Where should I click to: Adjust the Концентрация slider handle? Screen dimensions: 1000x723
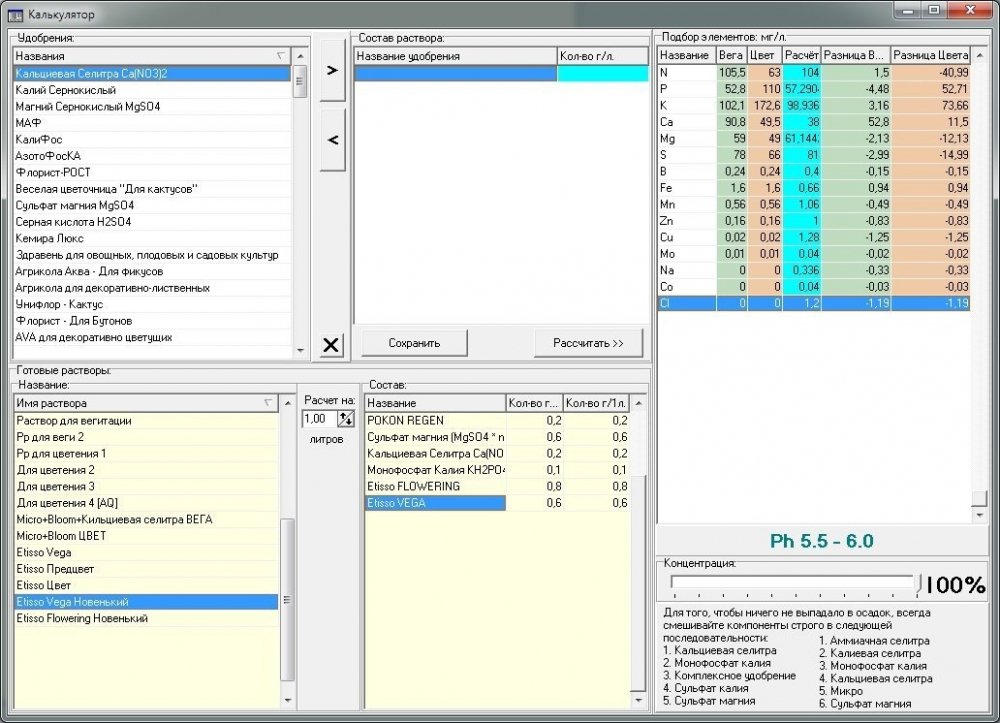click(x=918, y=583)
